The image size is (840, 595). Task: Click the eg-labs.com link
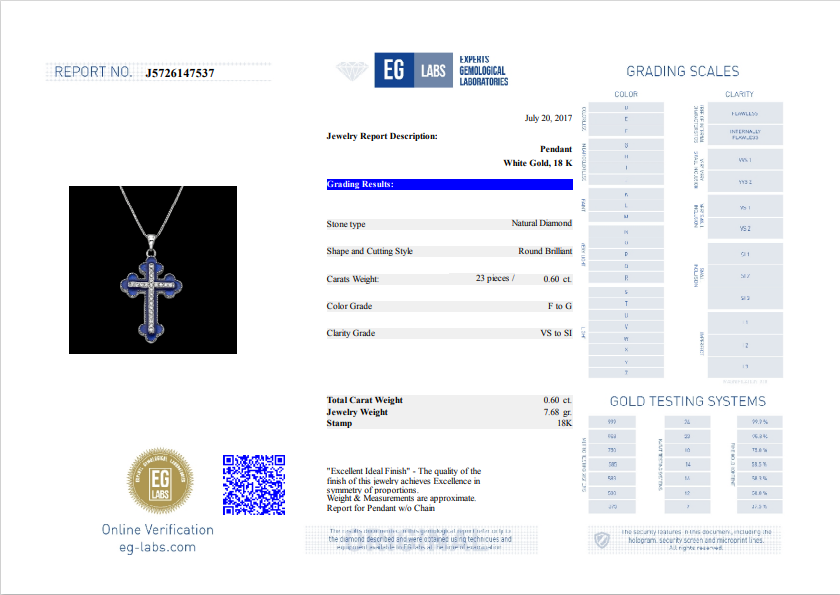[x=158, y=547]
